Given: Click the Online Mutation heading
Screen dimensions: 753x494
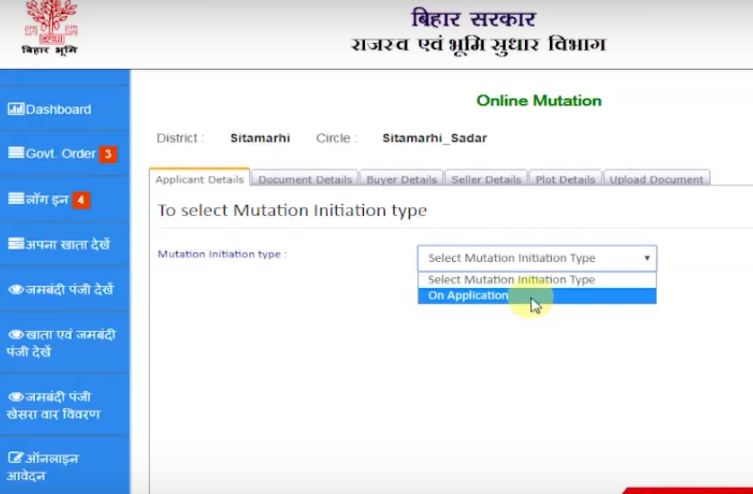Looking at the screenshot, I should coord(538,101).
